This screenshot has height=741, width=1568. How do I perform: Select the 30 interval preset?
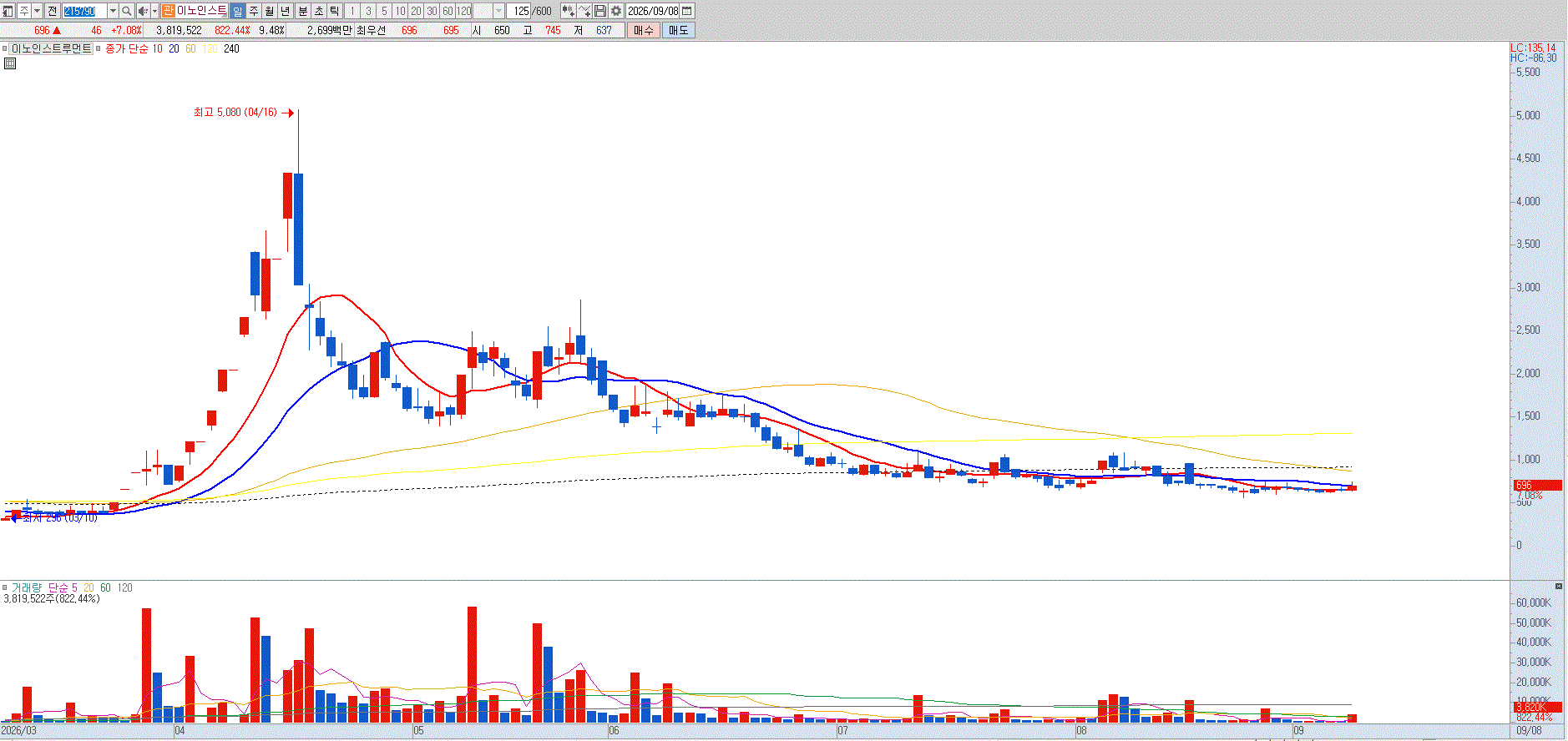point(432,11)
